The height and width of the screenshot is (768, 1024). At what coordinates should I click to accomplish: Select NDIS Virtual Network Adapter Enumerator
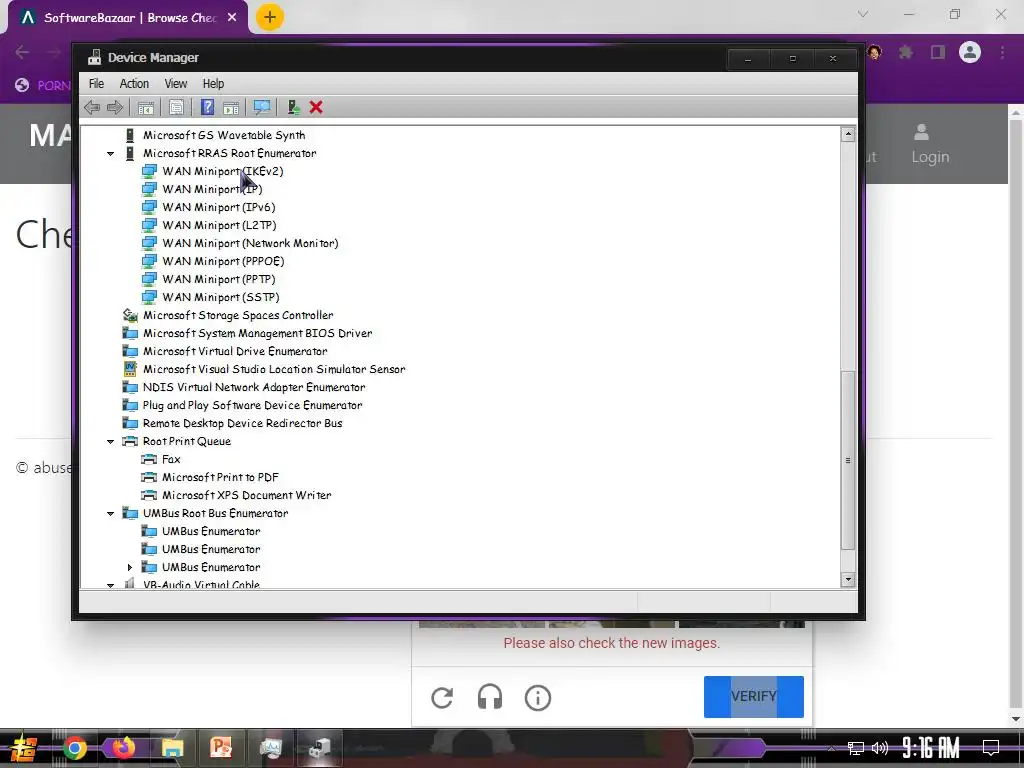pos(254,387)
